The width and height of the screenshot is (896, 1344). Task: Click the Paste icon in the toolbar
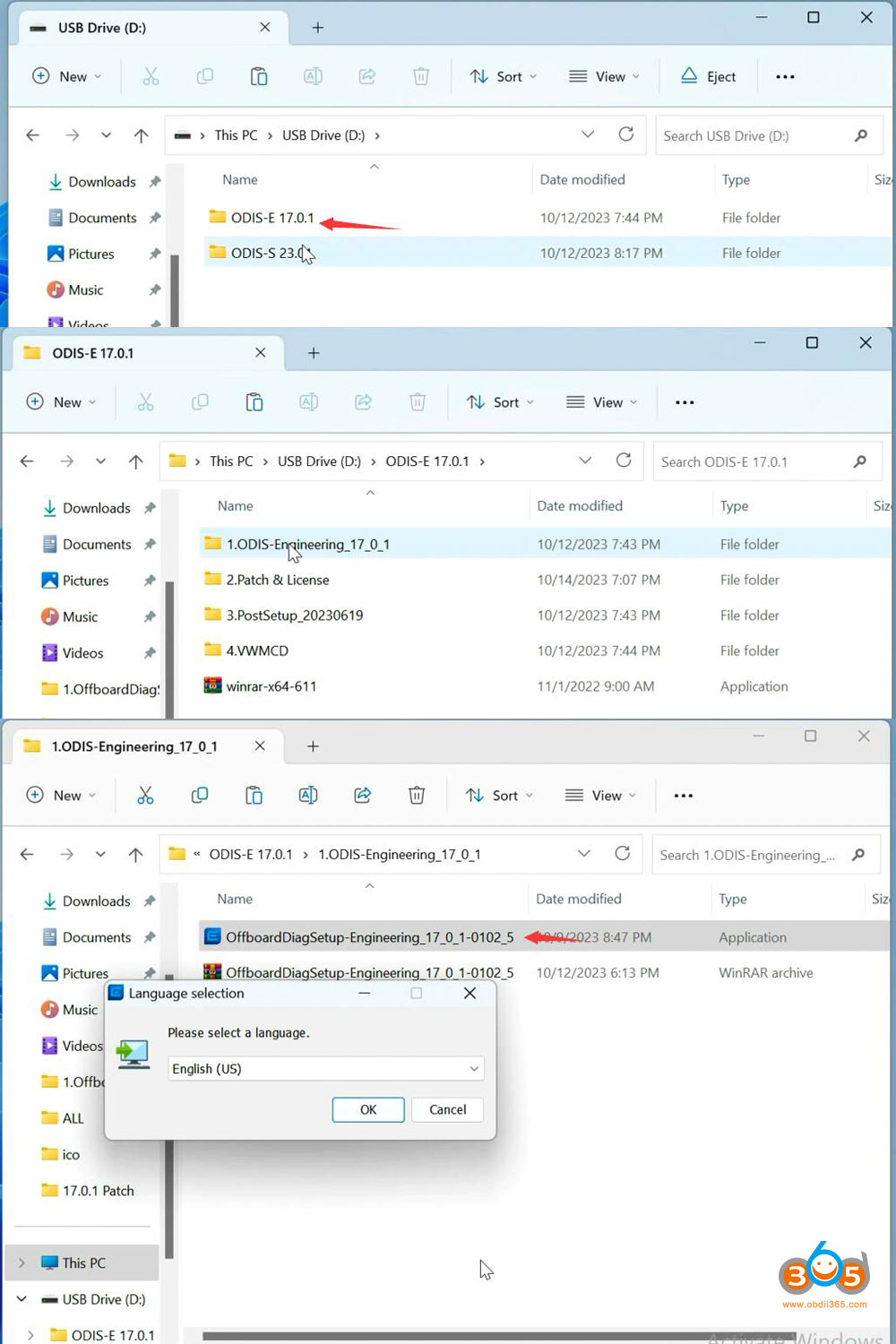pyautogui.click(x=259, y=76)
